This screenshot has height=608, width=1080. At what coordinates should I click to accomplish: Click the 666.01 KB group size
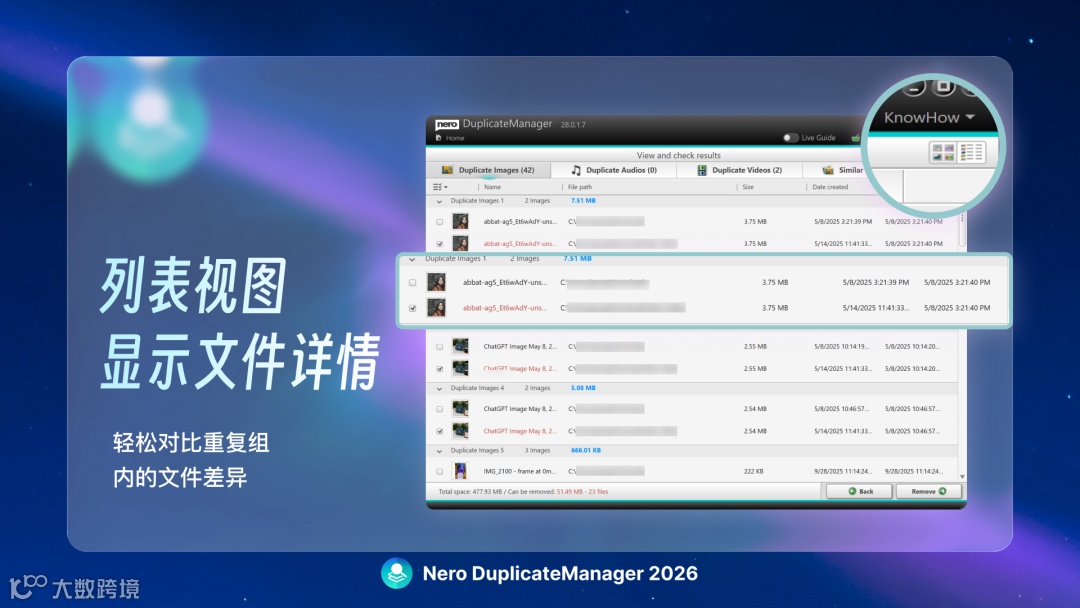[585, 450]
